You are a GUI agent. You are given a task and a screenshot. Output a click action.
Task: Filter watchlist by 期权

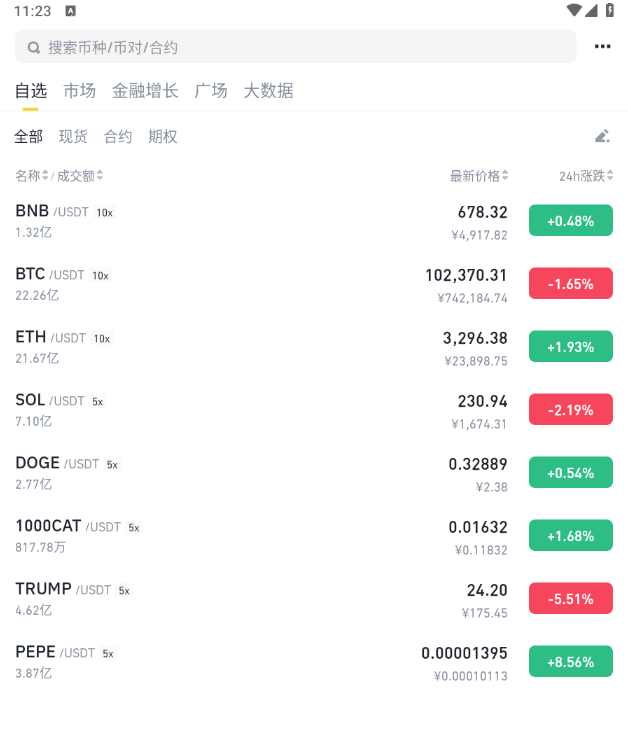[x=163, y=137]
